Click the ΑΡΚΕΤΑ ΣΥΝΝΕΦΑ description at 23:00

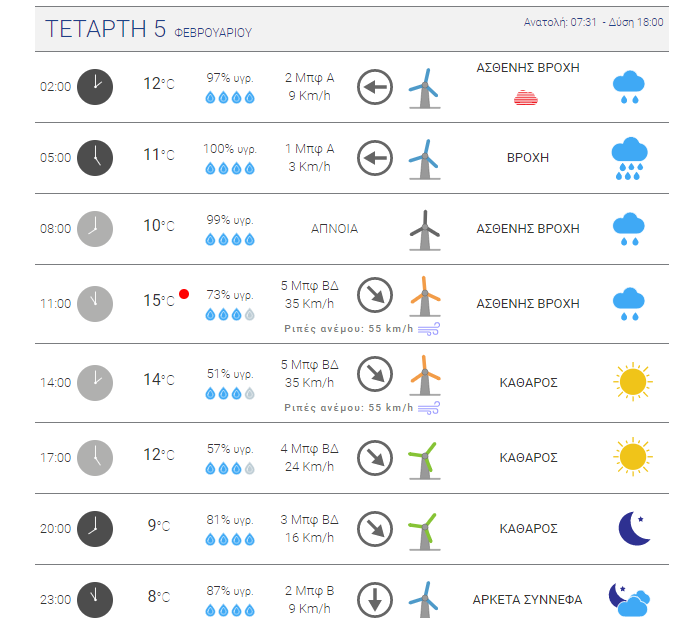click(x=527, y=600)
